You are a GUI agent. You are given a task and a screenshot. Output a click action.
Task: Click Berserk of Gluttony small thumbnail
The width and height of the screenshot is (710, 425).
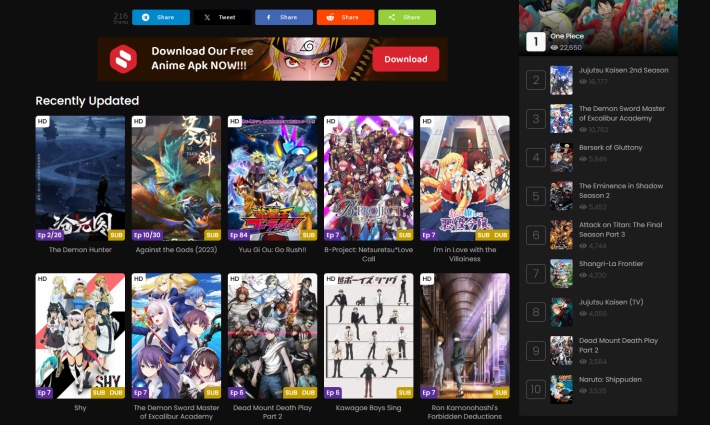click(561, 158)
